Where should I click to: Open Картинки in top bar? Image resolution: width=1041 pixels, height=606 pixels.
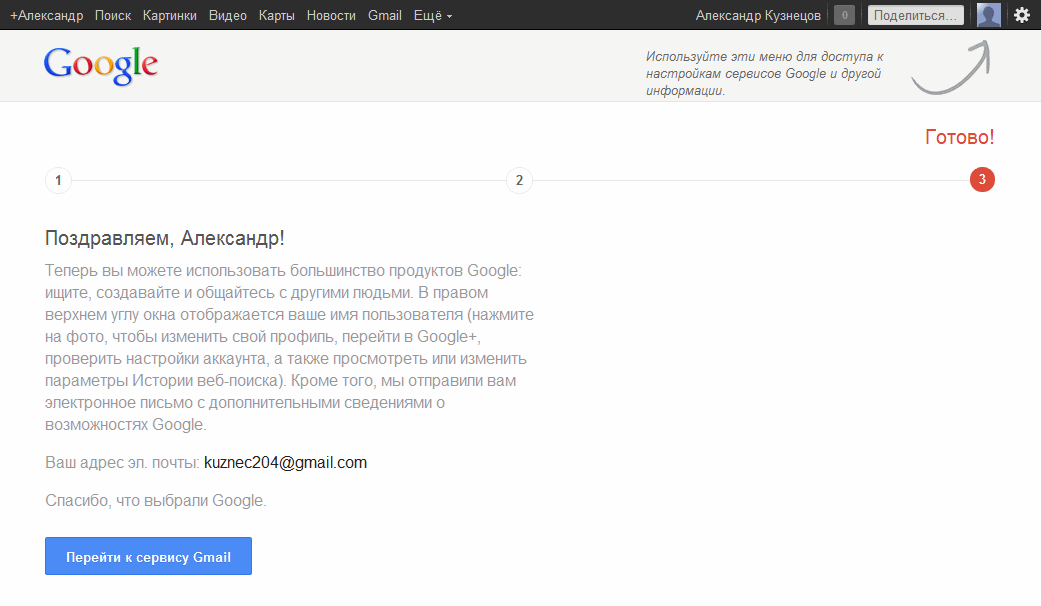pyautogui.click(x=169, y=15)
